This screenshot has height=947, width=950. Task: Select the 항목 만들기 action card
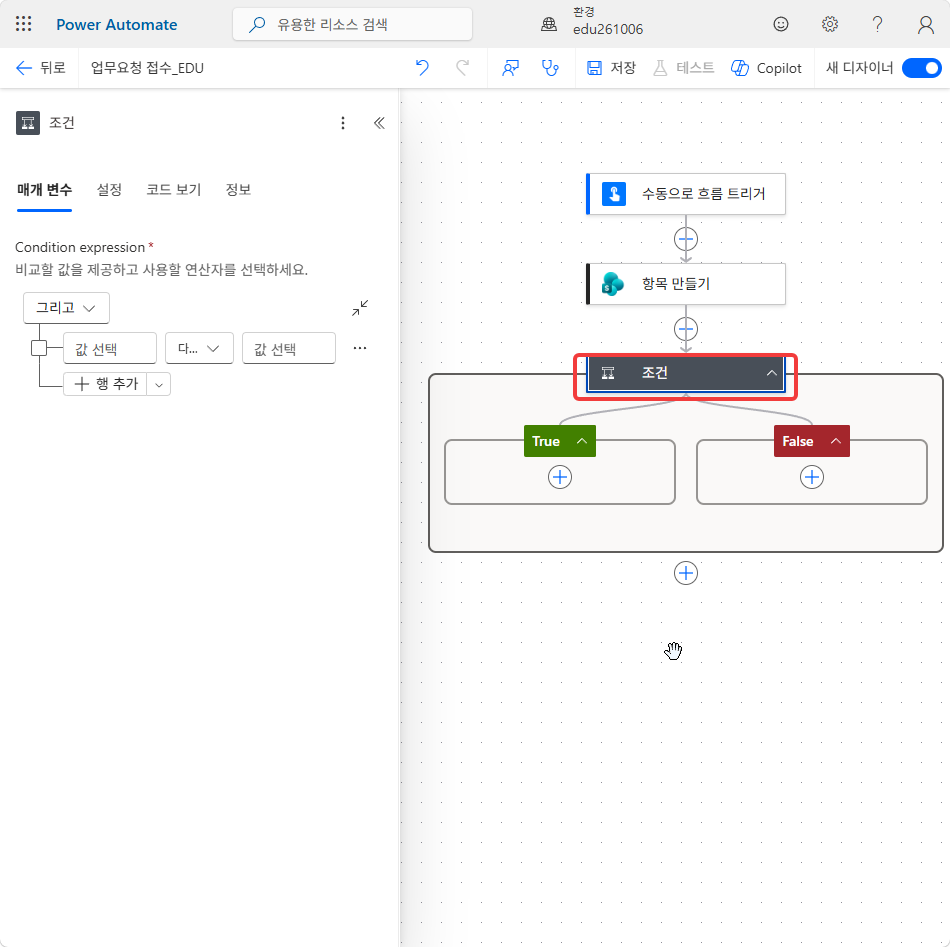[x=685, y=284]
